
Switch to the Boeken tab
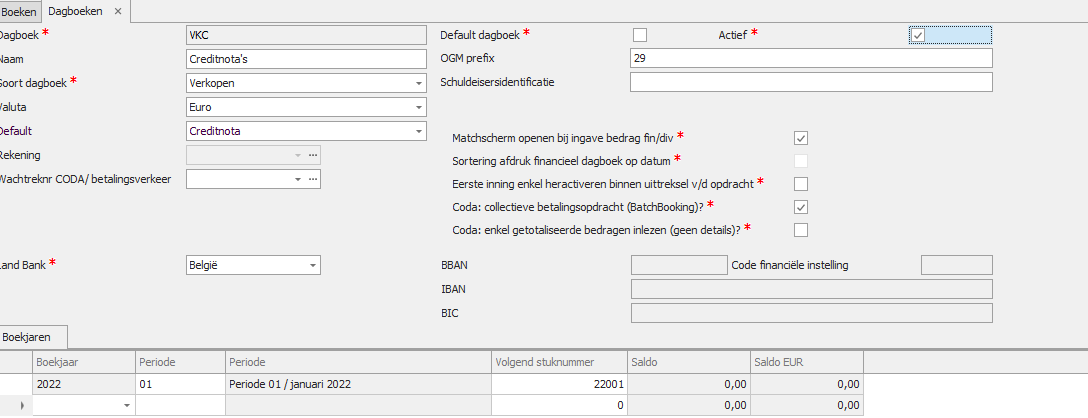pos(19,12)
